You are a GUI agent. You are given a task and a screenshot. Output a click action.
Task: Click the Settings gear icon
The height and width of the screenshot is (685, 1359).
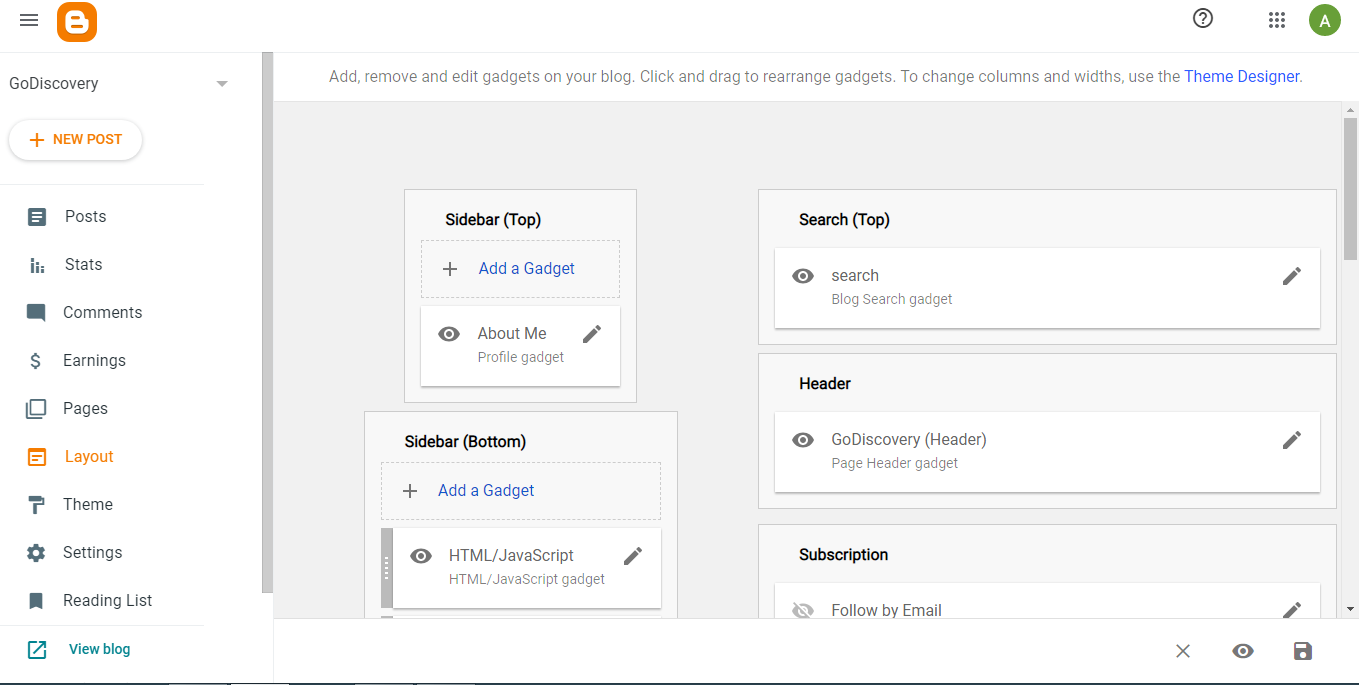(x=37, y=553)
